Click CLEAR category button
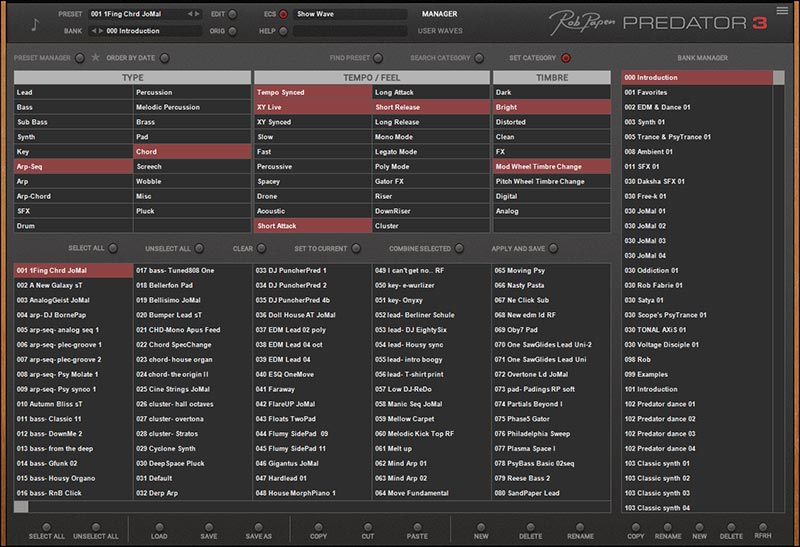The image size is (800, 547). tap(261, 248)
